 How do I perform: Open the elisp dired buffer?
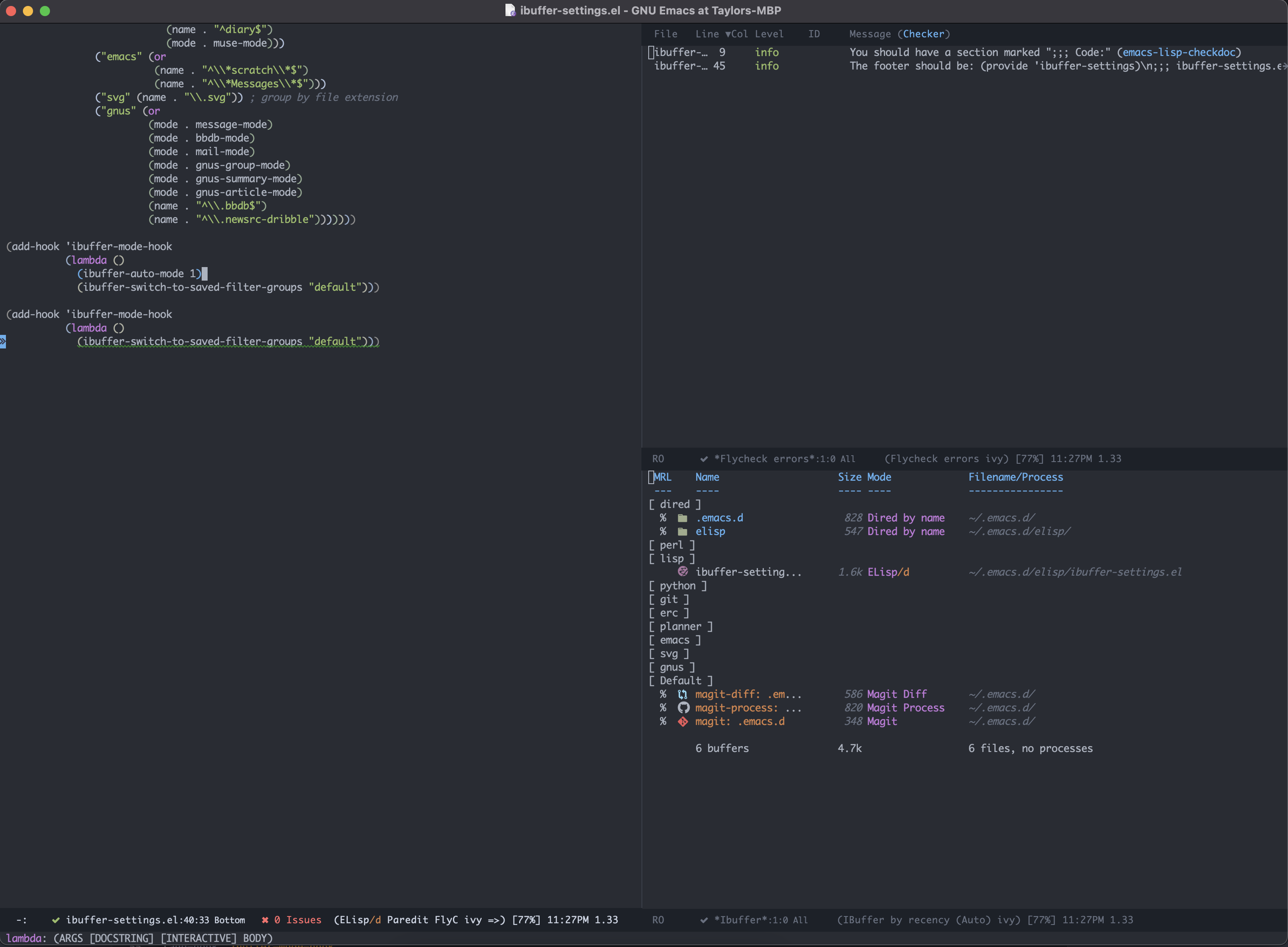[710, 532]
